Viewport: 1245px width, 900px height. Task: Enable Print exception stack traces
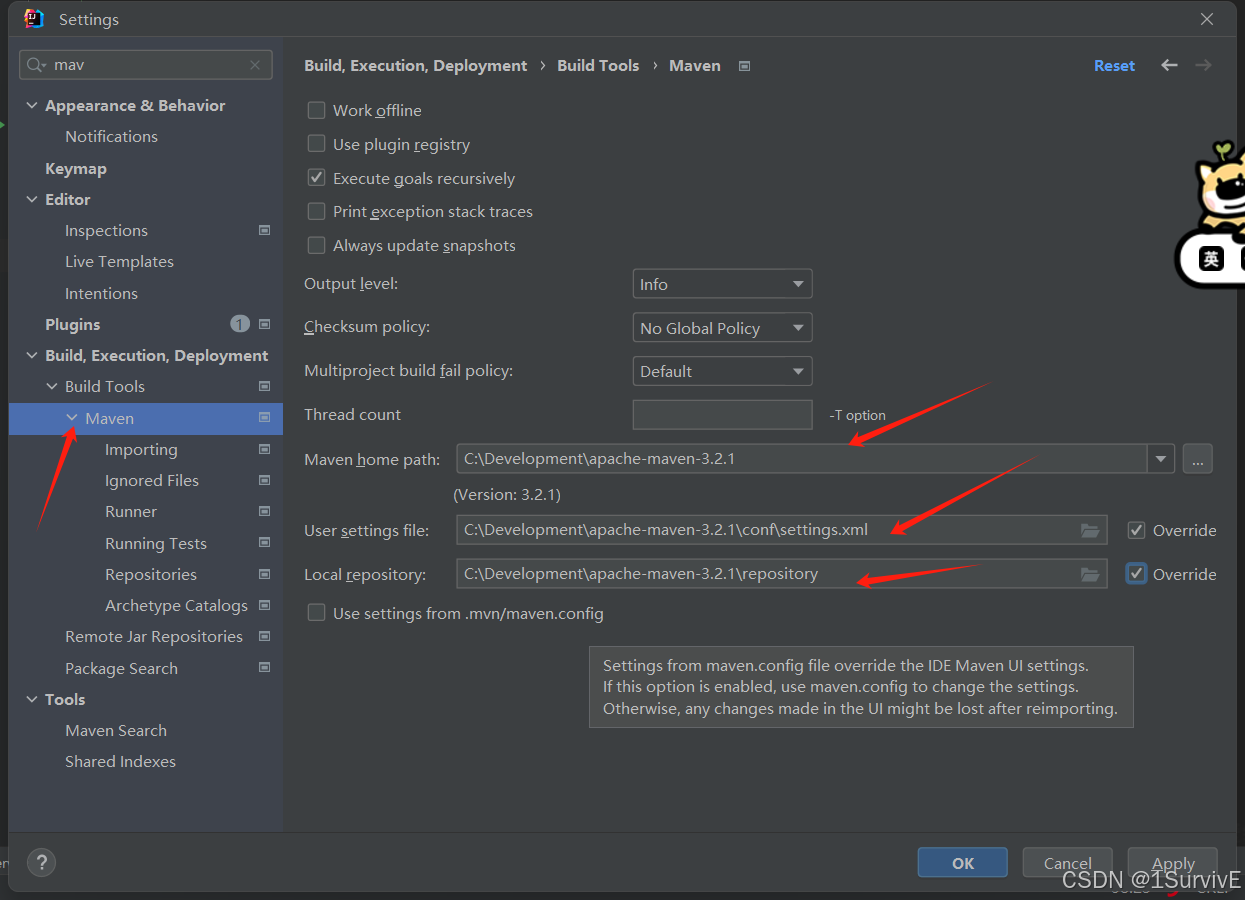(316, 211)
